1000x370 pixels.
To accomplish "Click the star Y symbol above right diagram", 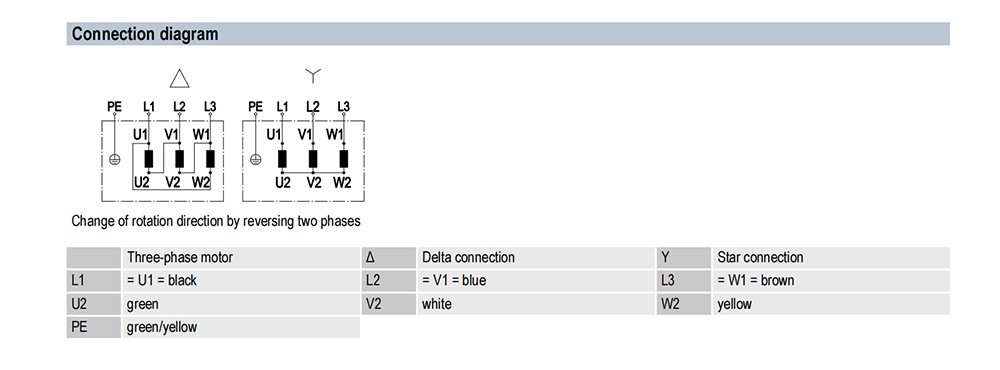I will click(x=312, y=76).
